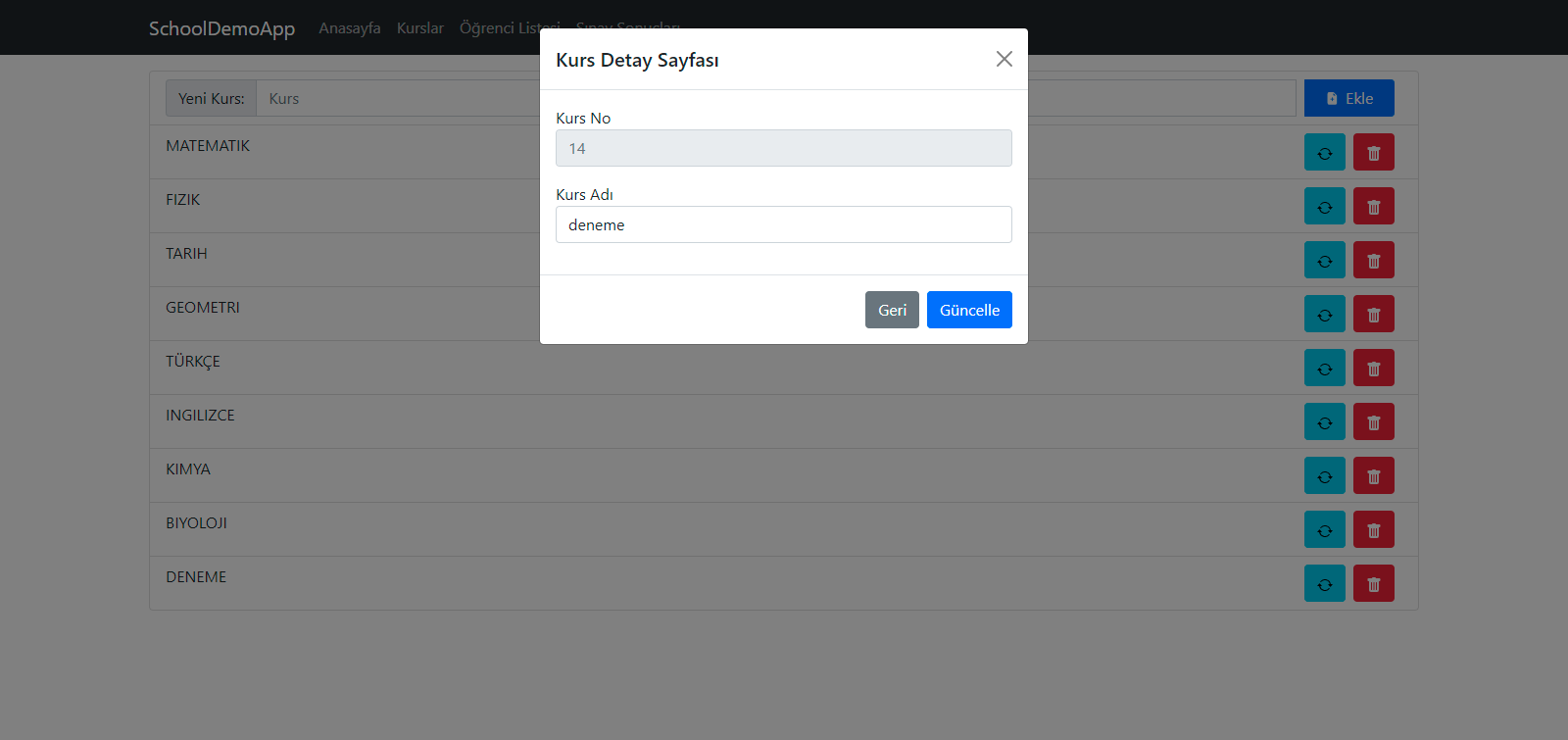Click the Güncelle button
The width and height of the screenshot is (1568, 740).
tap(969, 310)
